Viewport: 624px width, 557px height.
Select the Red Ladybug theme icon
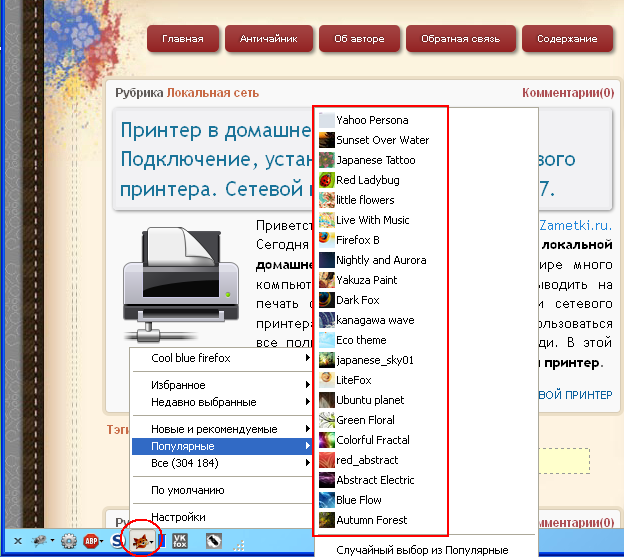(326, 180)
